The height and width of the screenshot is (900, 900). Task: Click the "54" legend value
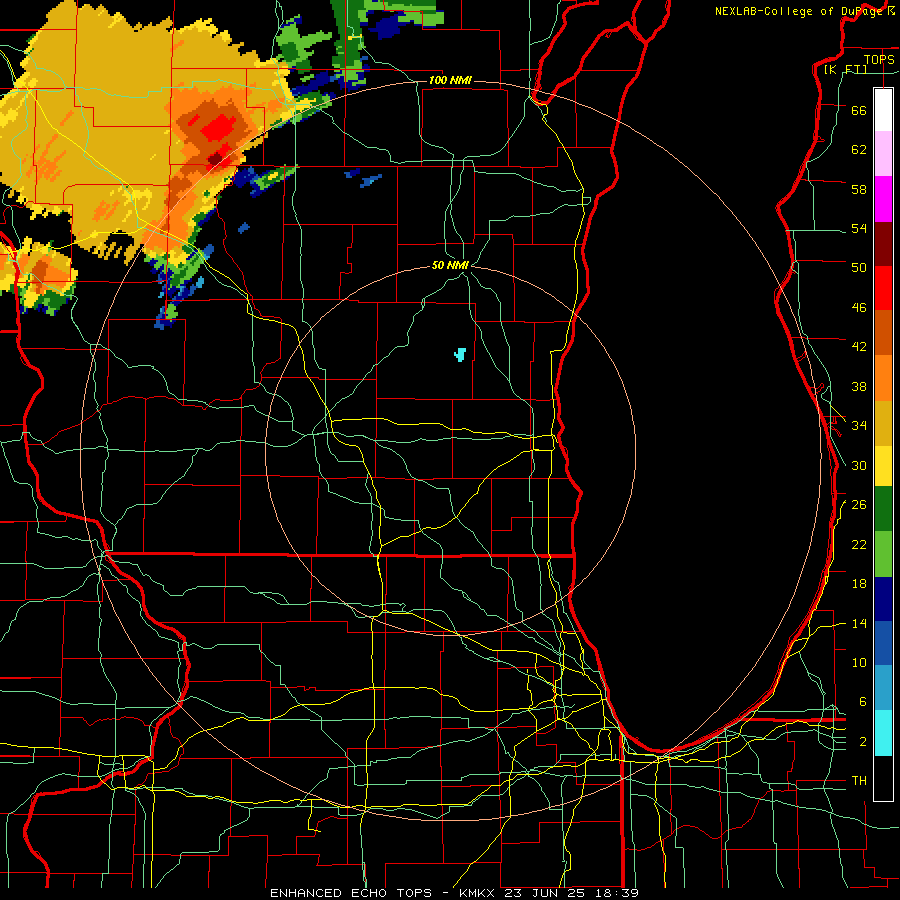[x=859, y=228]
